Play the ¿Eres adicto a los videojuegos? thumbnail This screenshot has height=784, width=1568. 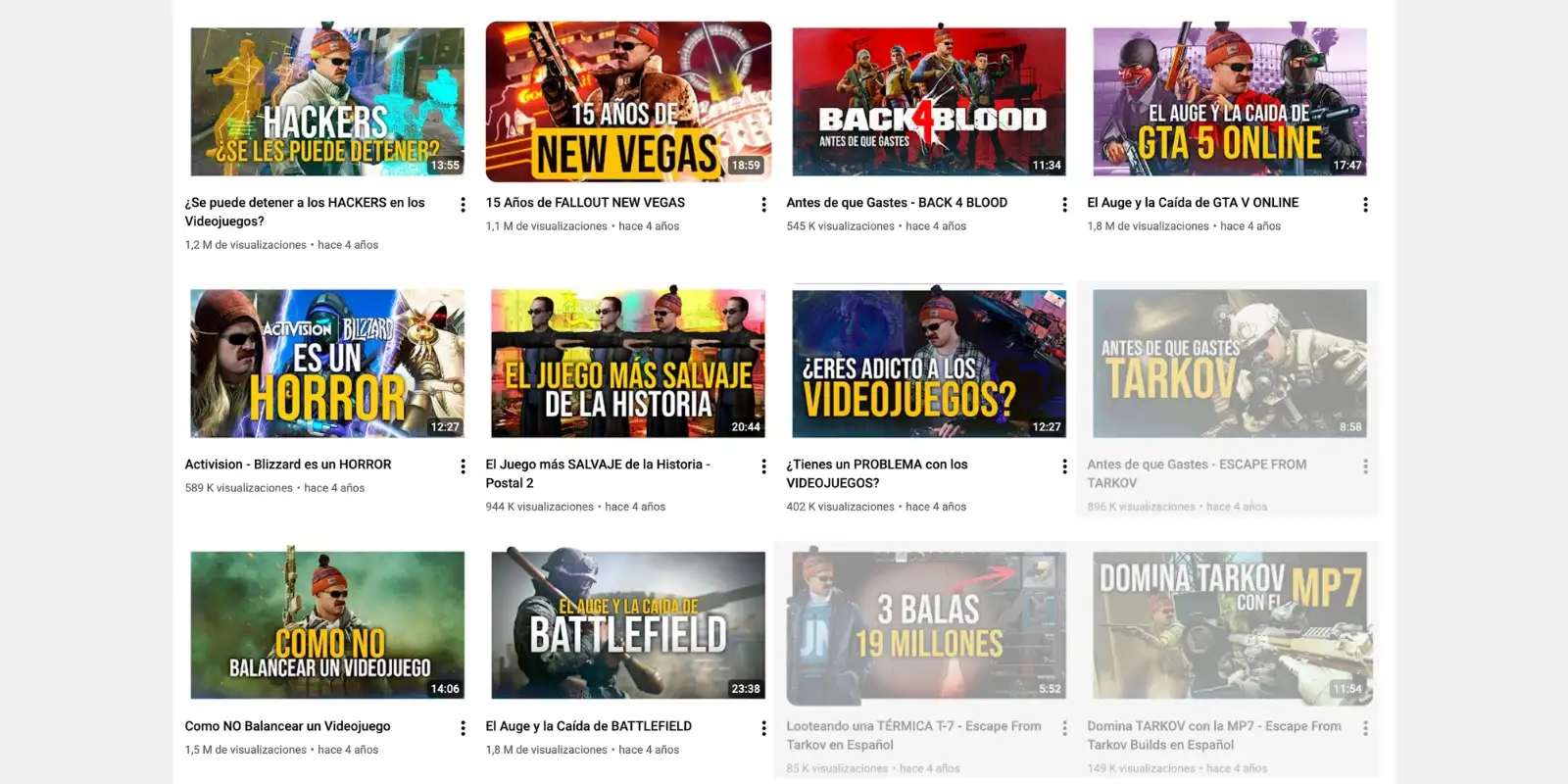point(929,364)
